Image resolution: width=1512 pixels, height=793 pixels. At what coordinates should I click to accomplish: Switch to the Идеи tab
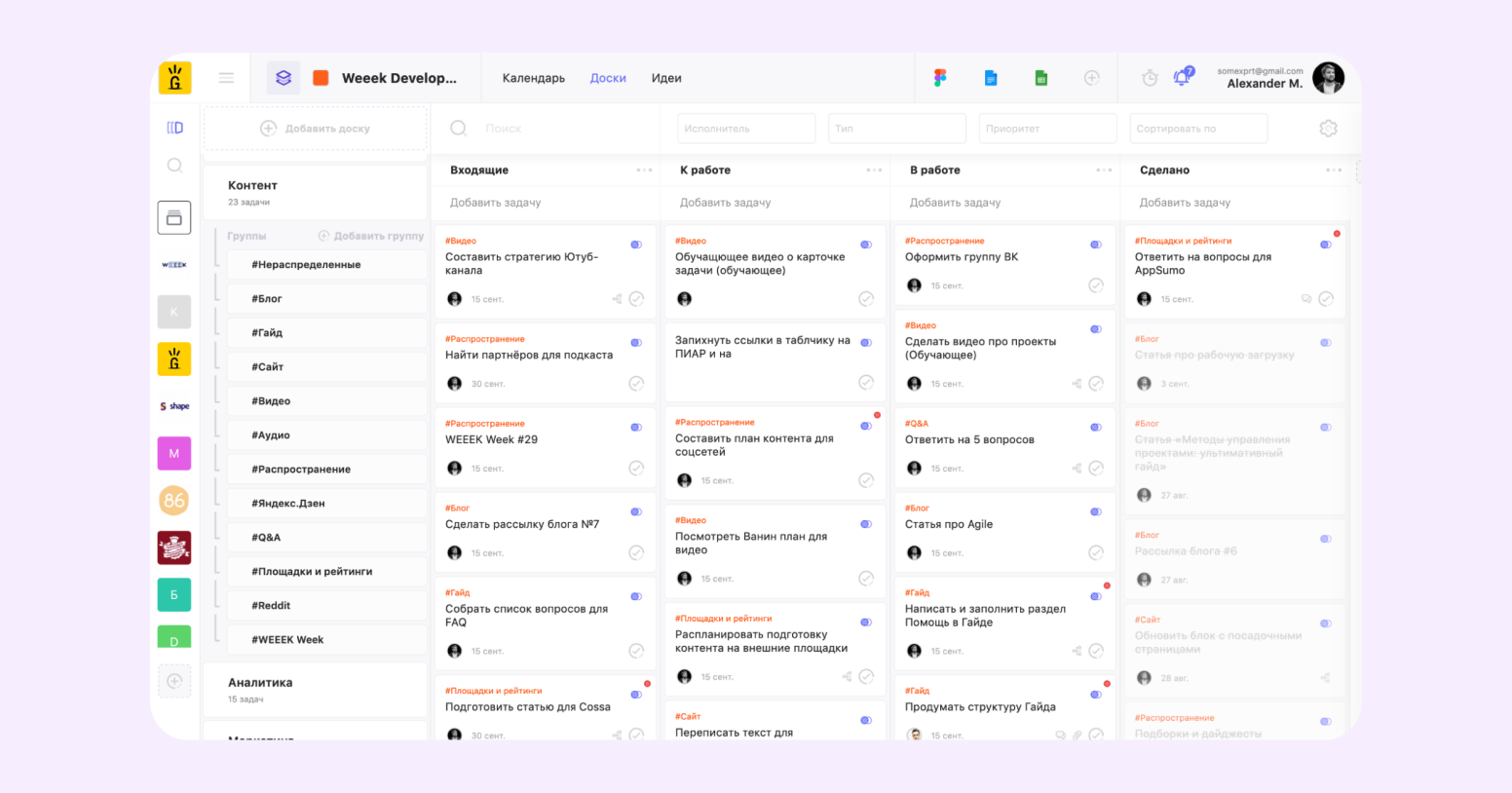pyautogui.click(x=666, y=78)
